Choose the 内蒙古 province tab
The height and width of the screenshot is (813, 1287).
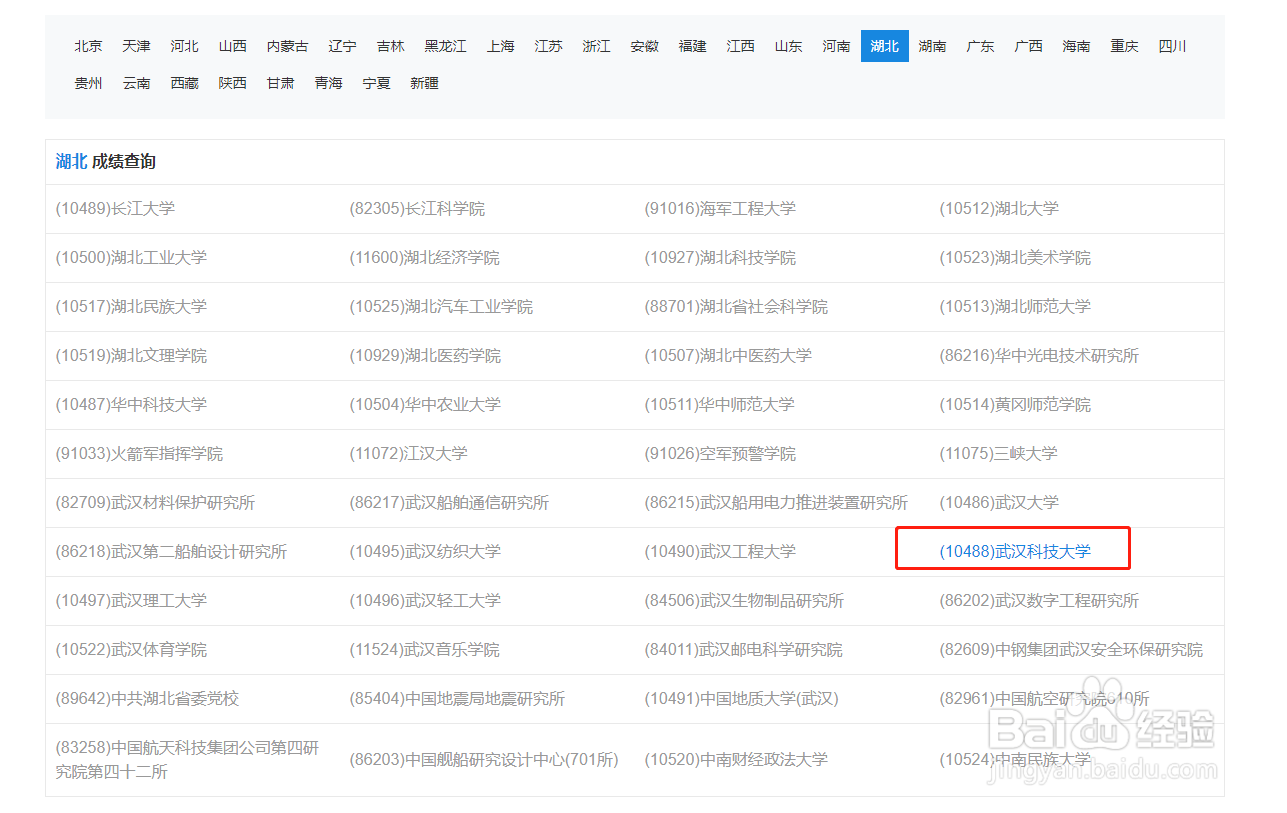(287, 46)
